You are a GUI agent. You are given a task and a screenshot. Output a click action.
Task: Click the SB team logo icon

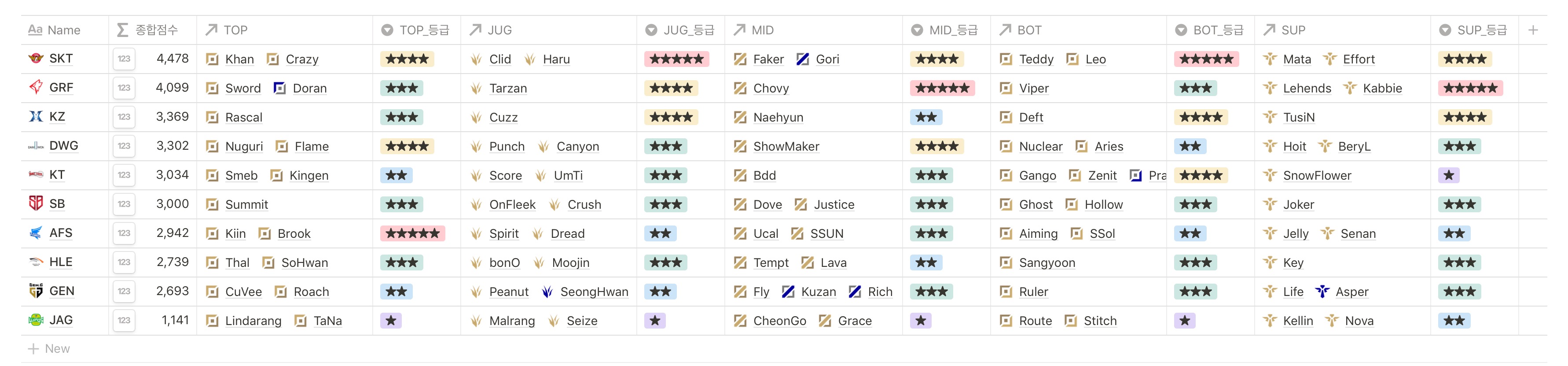[36, 203]
